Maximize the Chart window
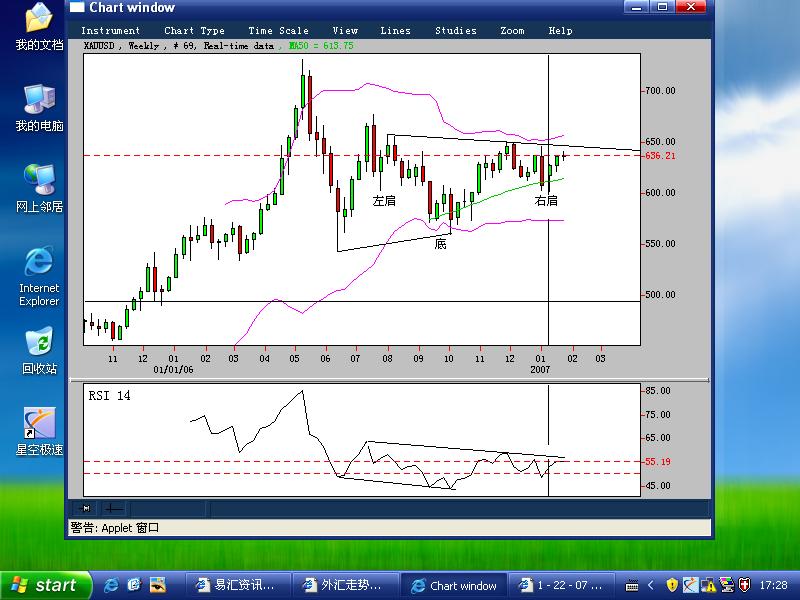Screen dimensions: 800x600 pos(662,7)
